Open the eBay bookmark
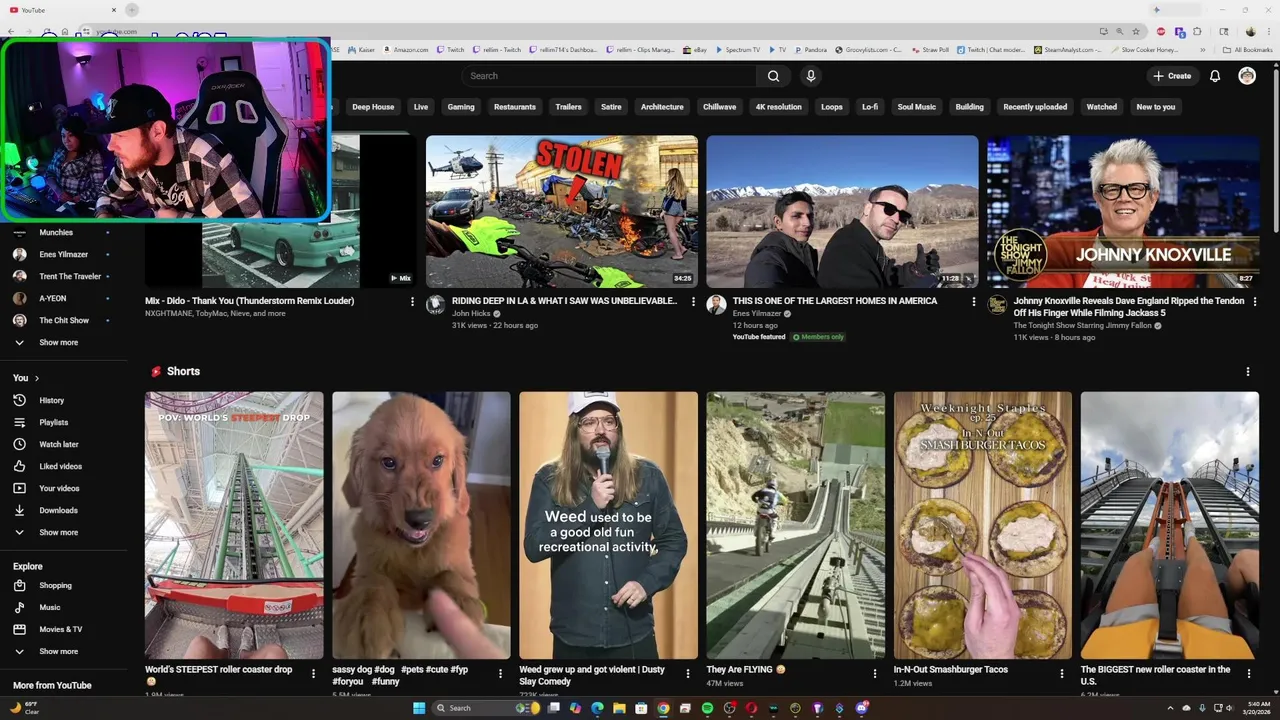 pyautogui.click(x=695, y=49)
